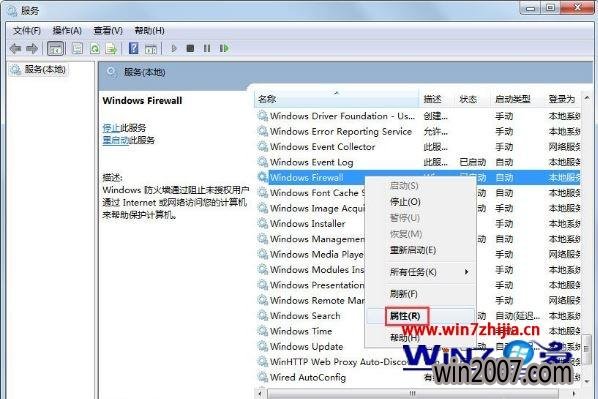Click the horizontal scrollbar thumb
Image resolution: width=598 pixels, height=399 pixels.
(x=413, y=393)
